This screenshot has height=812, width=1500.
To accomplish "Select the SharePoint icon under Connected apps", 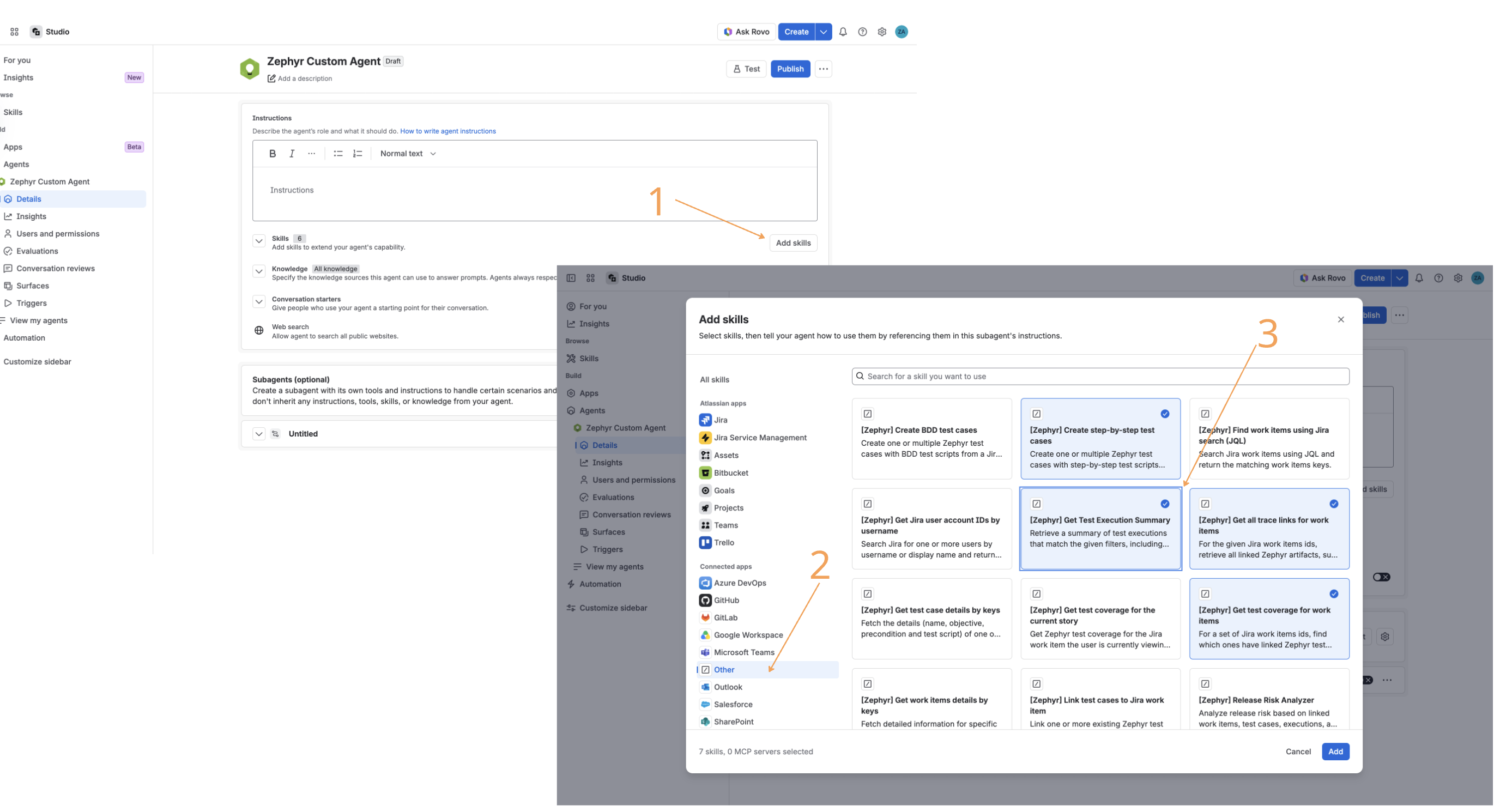I will tap(705, 722).
